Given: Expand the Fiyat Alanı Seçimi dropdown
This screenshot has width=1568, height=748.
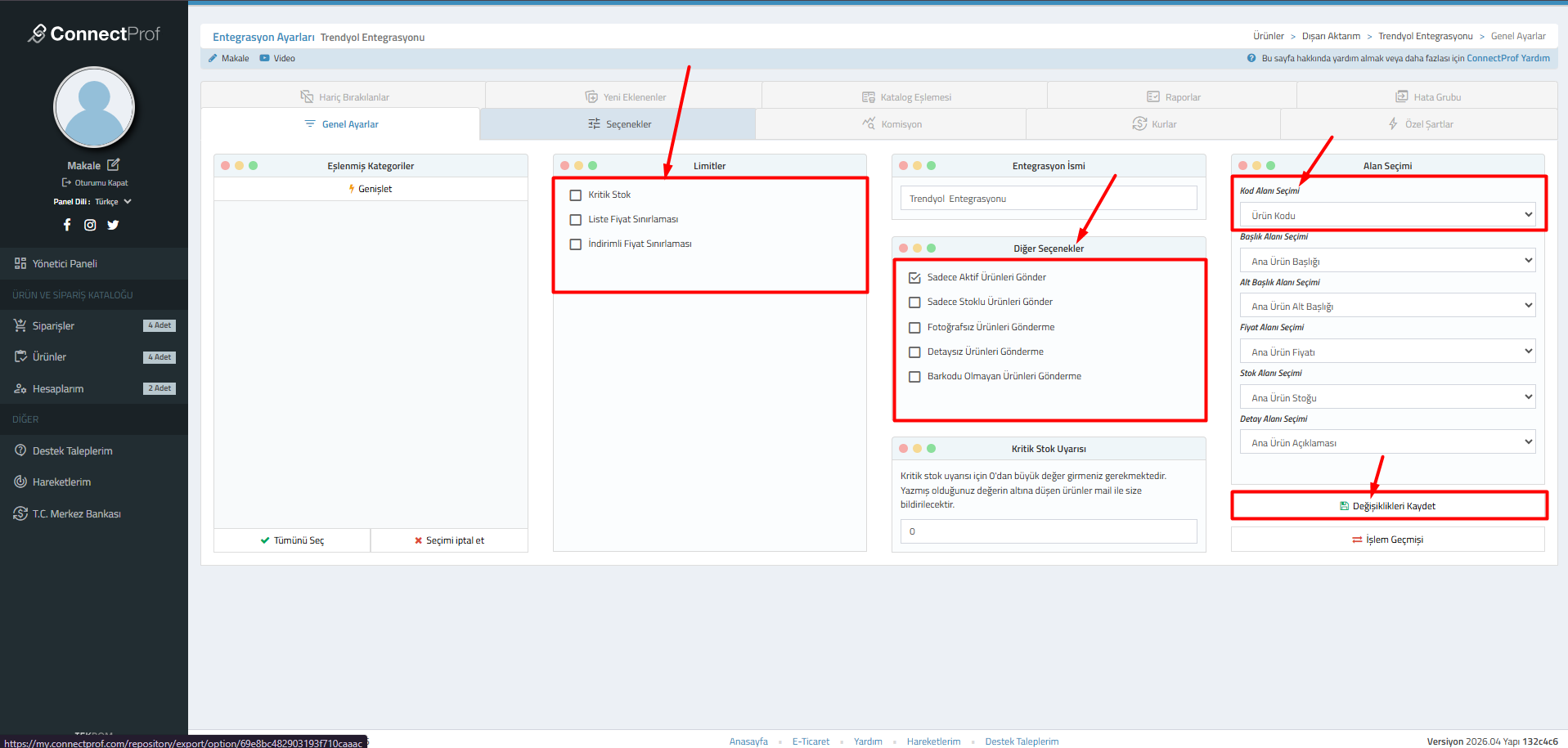Looking at the screenshot, I should (1387, 352).
